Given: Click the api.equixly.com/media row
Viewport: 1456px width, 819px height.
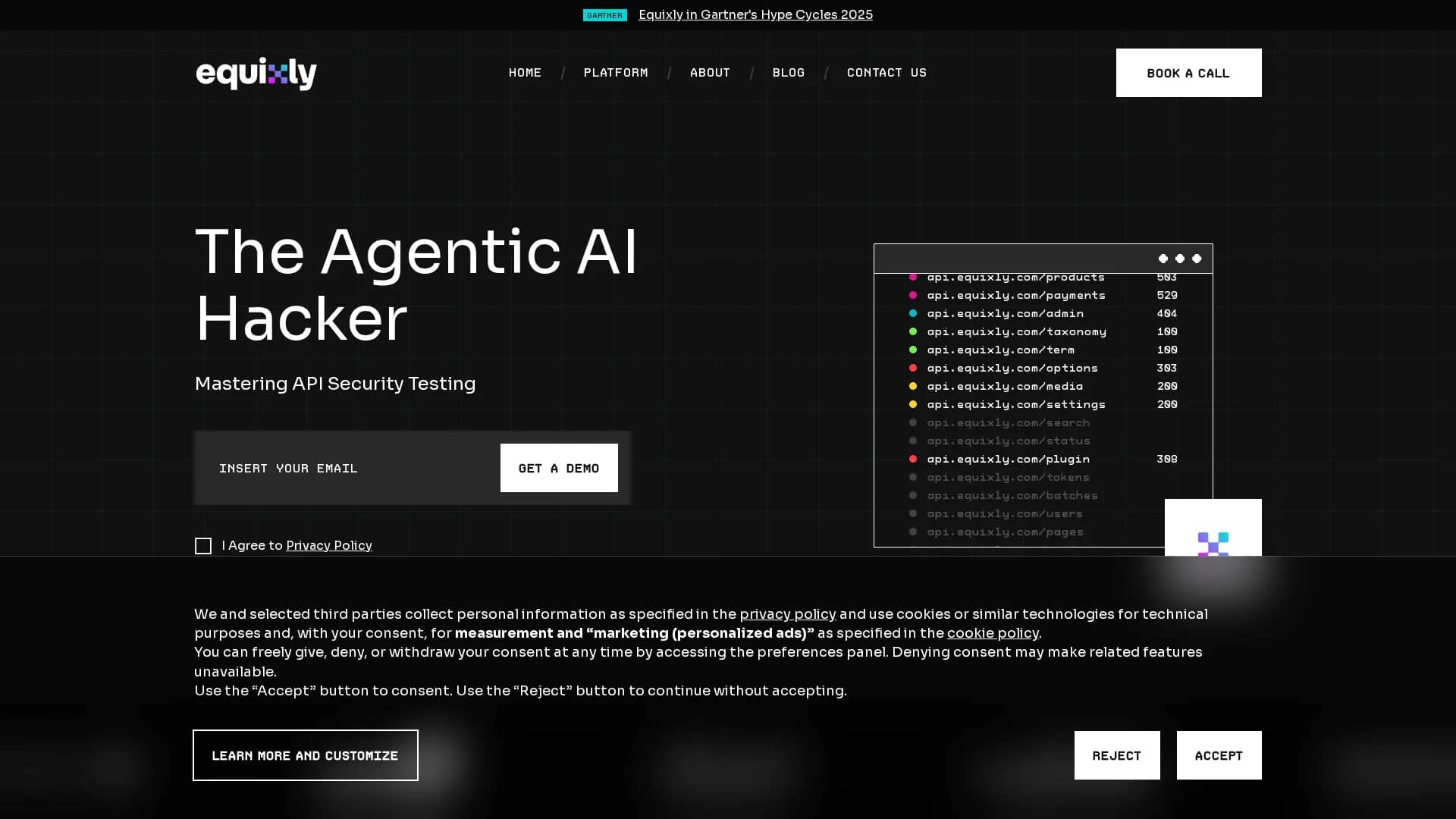Looking at the screenshot, I should pyautogui.click(x=1043, y=386).
